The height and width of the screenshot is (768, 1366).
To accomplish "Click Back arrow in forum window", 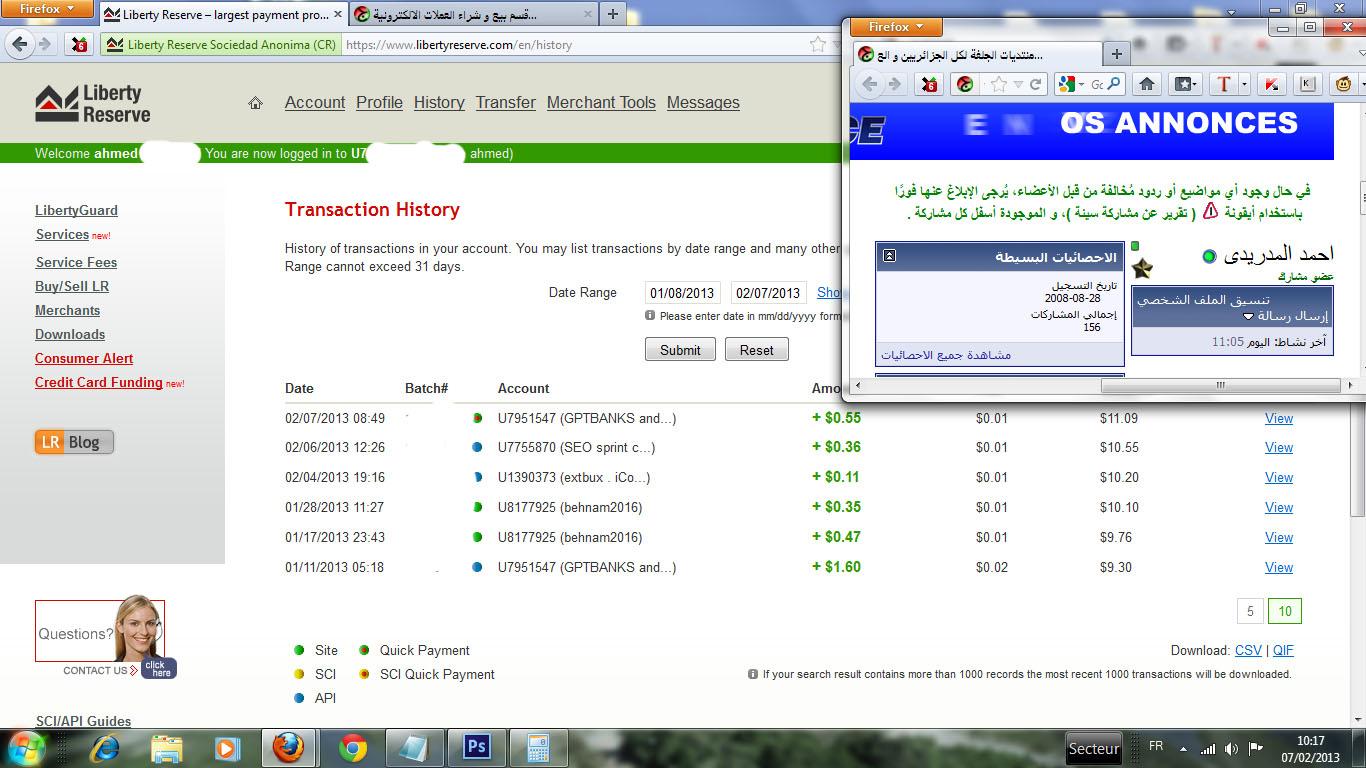I will click(x=870, y=84).
